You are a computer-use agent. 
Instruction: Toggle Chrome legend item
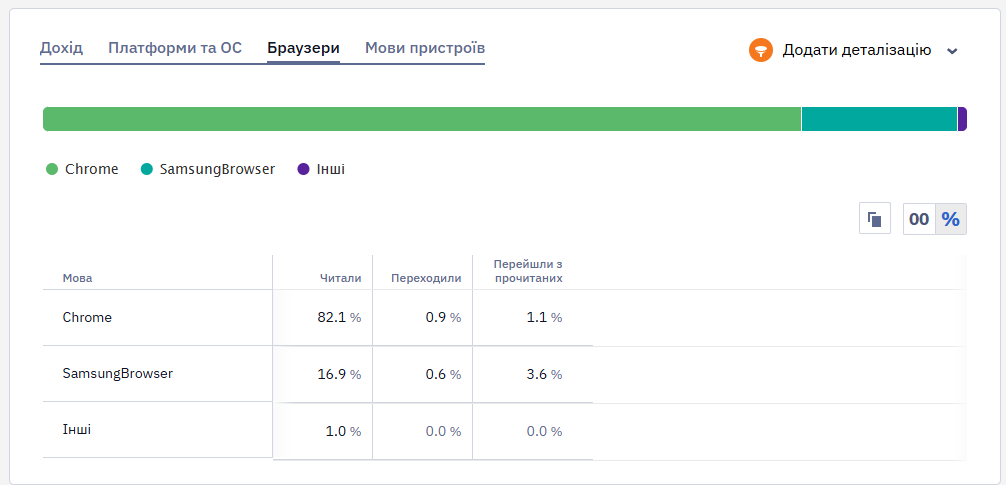(x=83, y=169)
